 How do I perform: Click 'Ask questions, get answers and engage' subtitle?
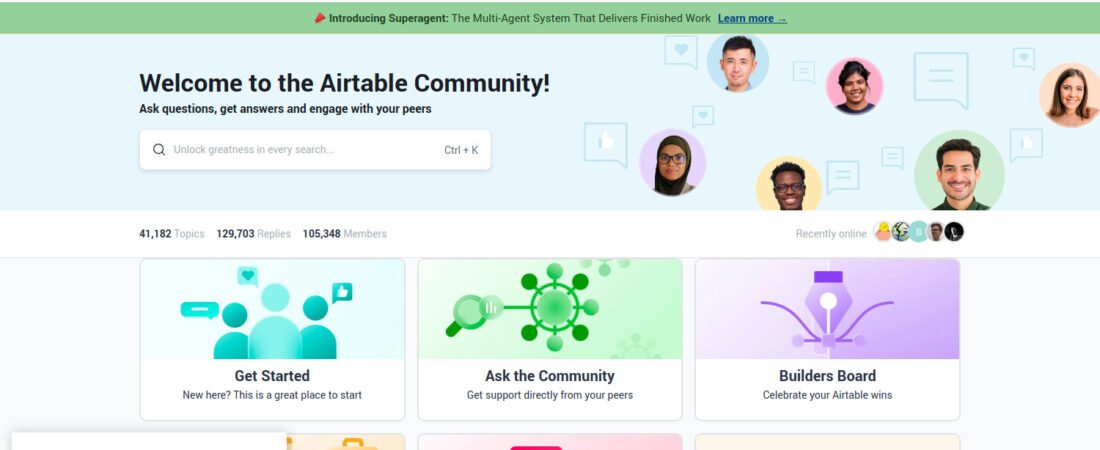point(285,110)
